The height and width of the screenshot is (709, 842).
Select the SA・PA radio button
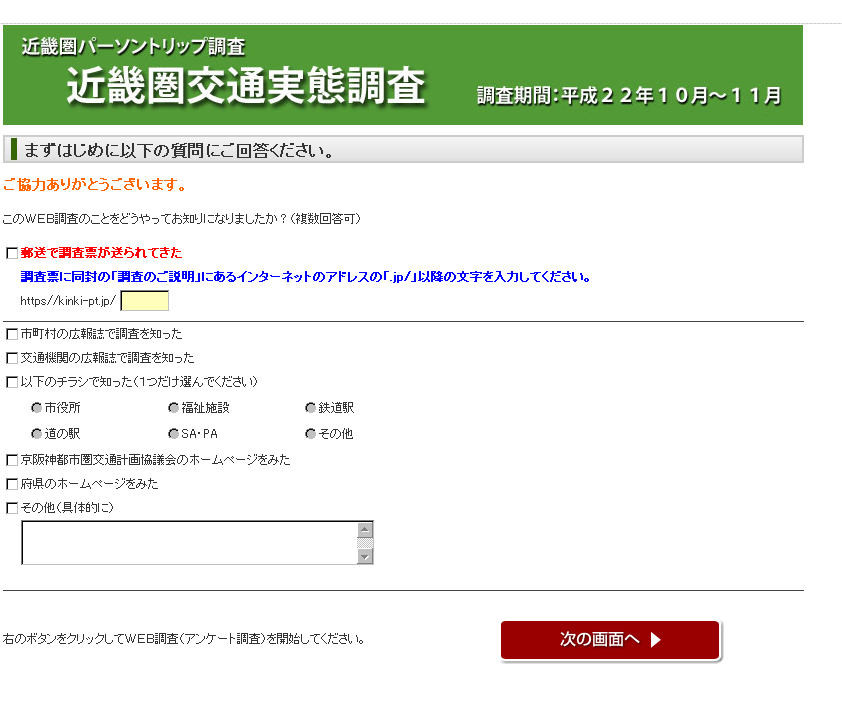[174, 434]
